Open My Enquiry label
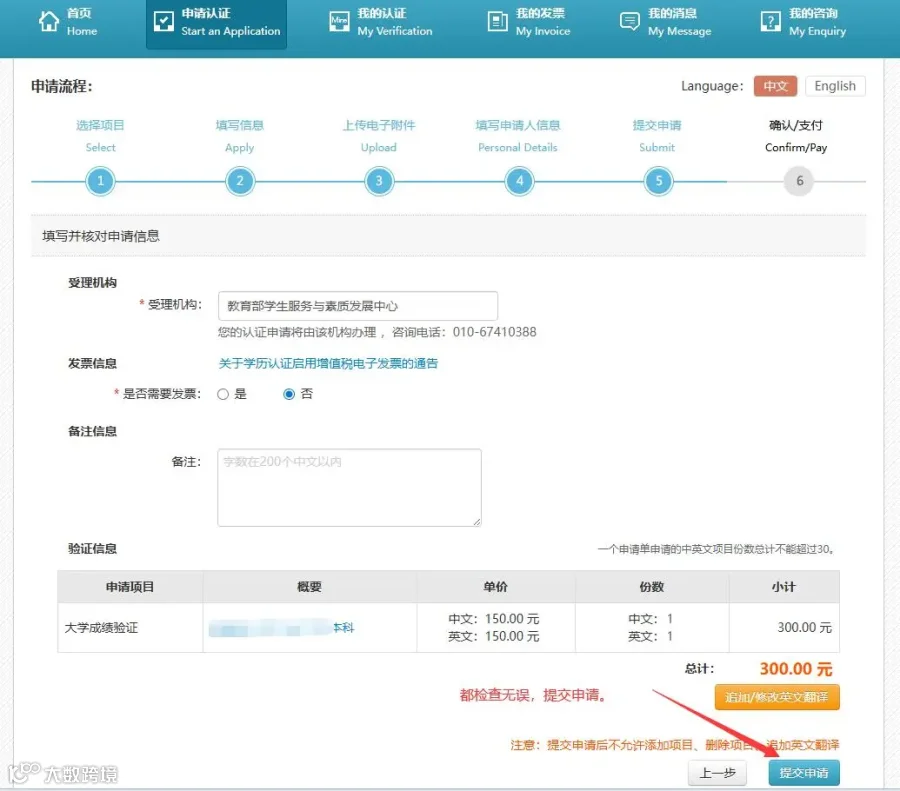The image size is (900, 791). pos(817,22)
